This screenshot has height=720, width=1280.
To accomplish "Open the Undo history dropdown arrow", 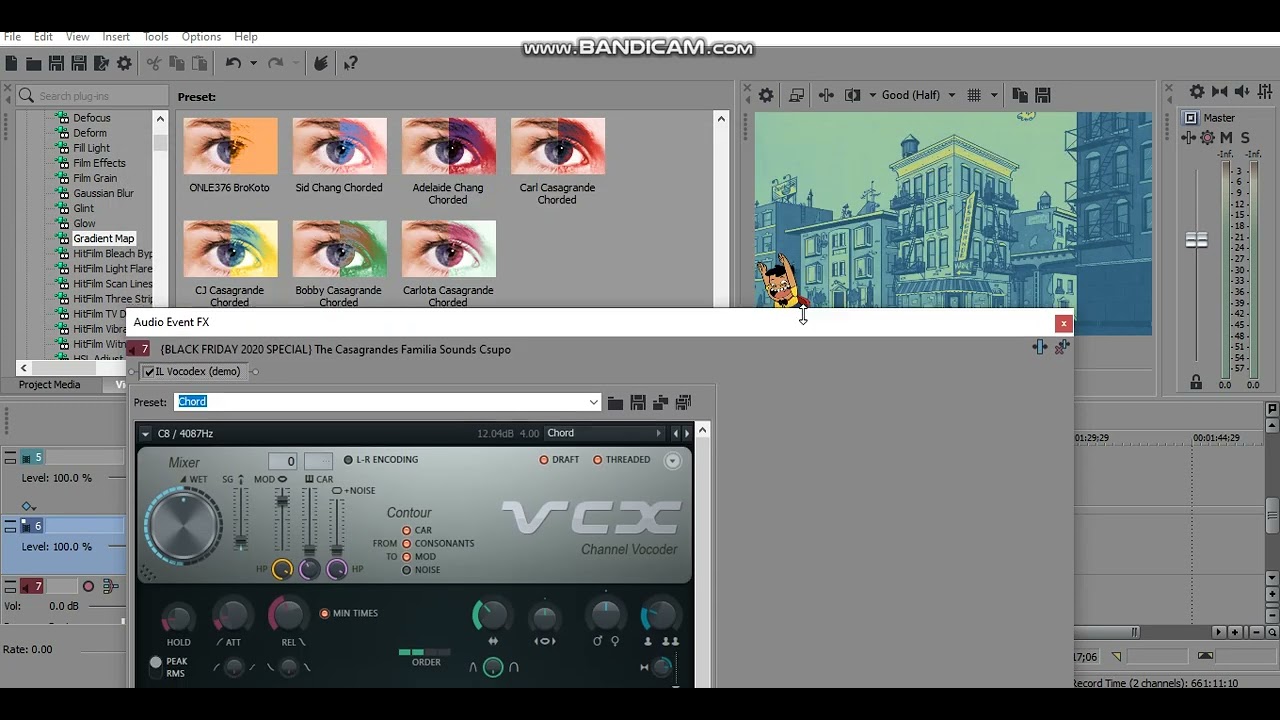I will click(253, 63).
